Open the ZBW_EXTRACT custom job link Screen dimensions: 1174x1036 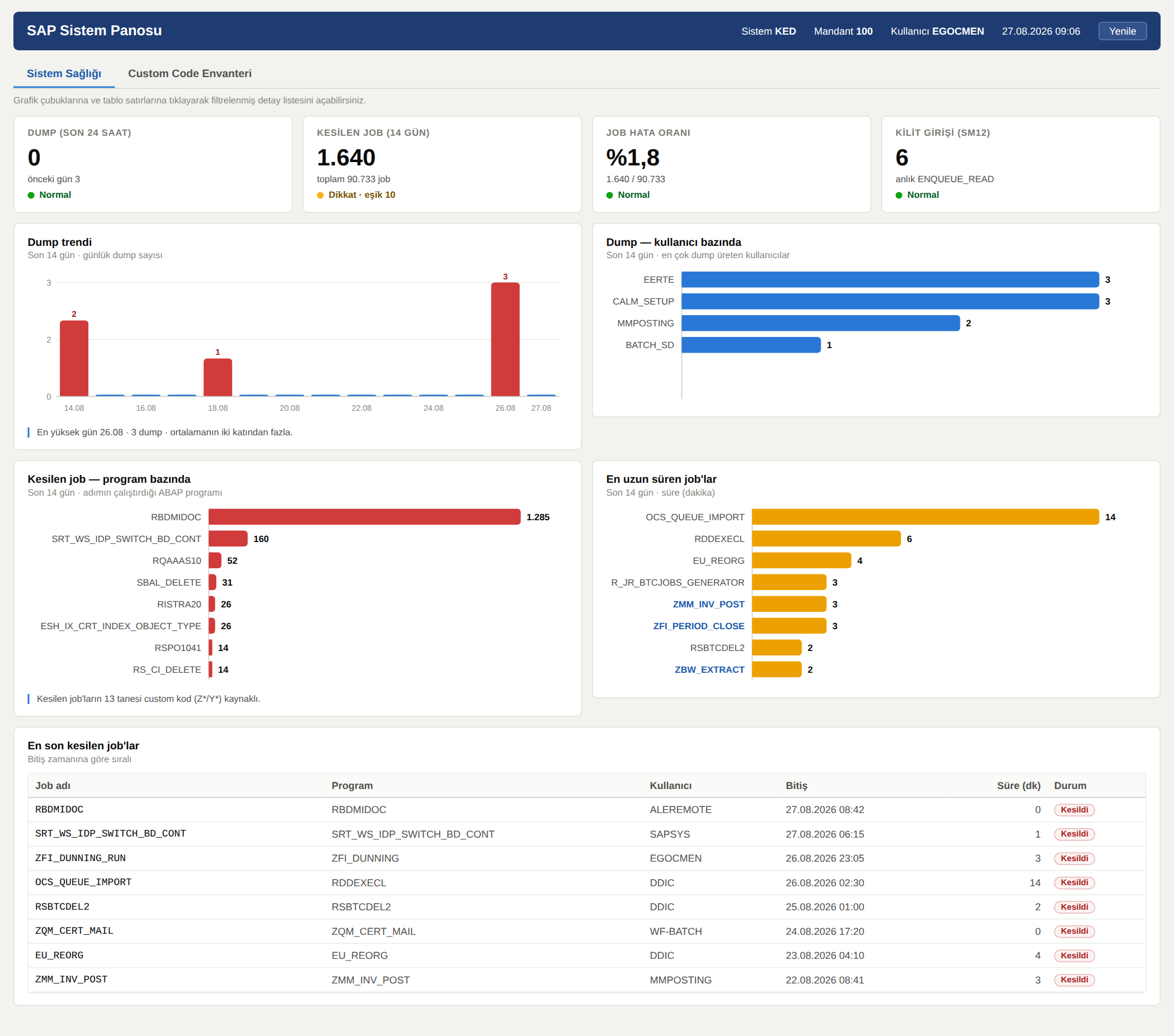[709, 669]
